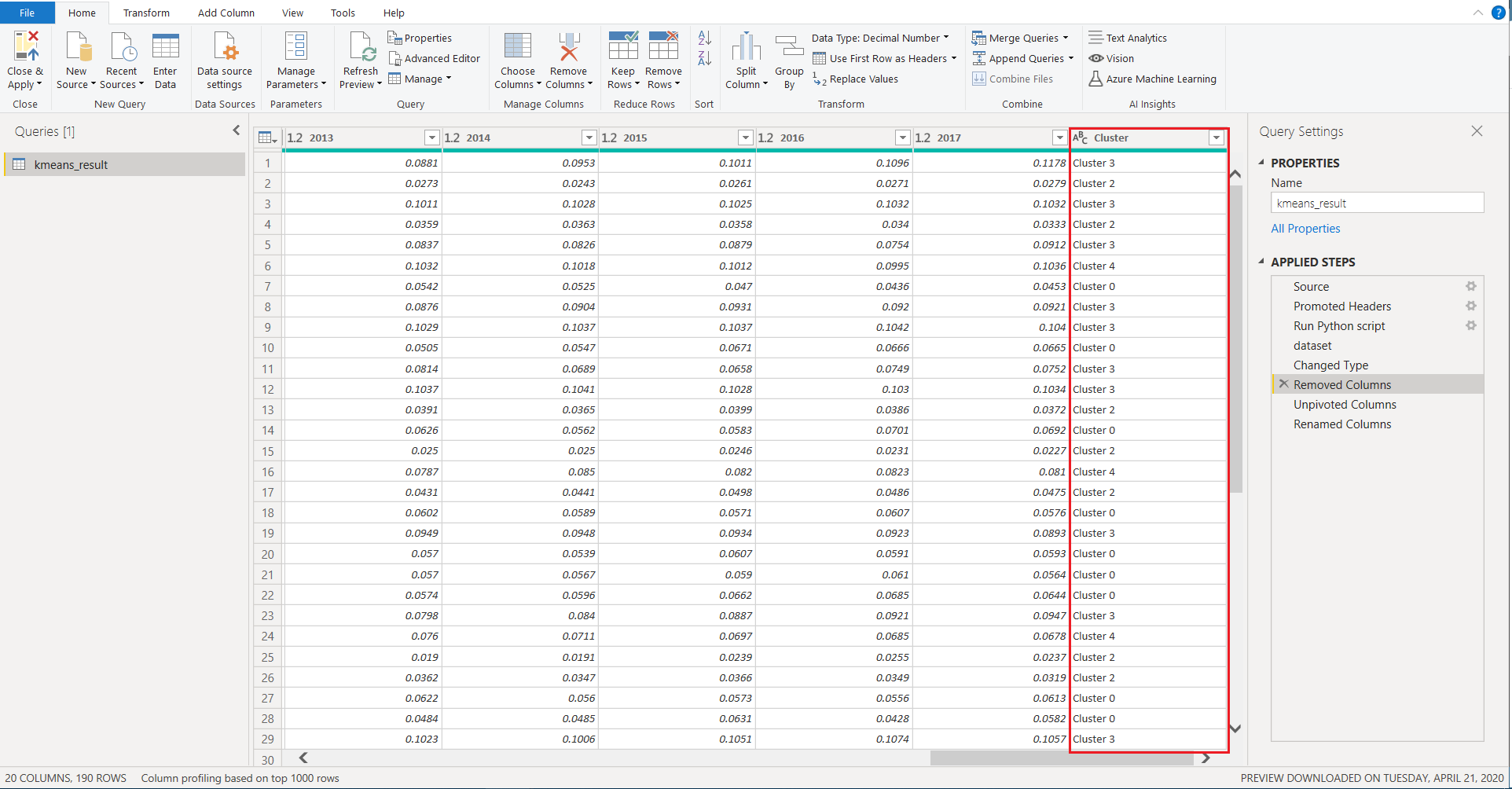Collapse the Queries pane
Viewport: 1512px width, 789px height.
pos(236,130)
